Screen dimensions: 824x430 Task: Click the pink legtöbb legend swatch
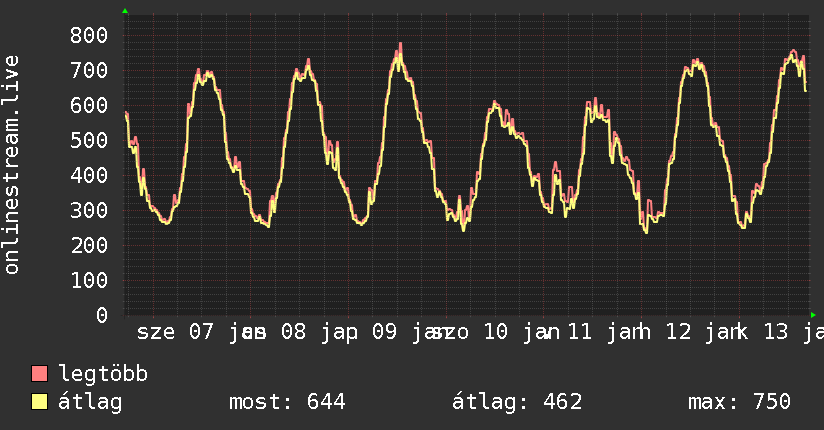click(x=39, y=373)
